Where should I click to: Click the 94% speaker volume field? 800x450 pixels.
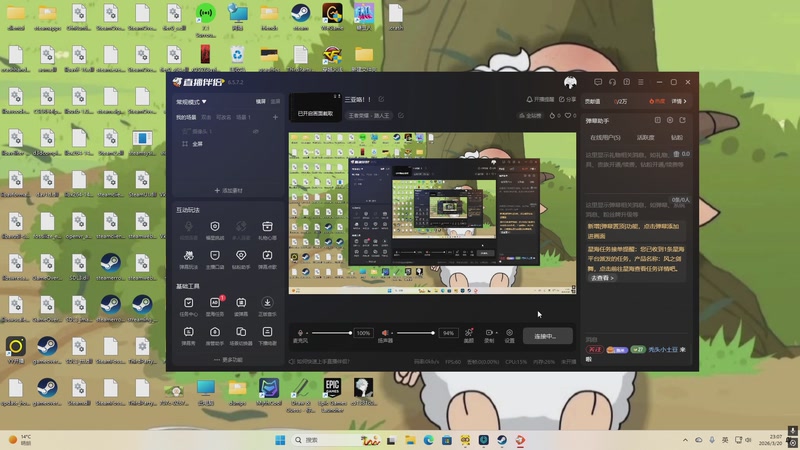pos(448,333)
